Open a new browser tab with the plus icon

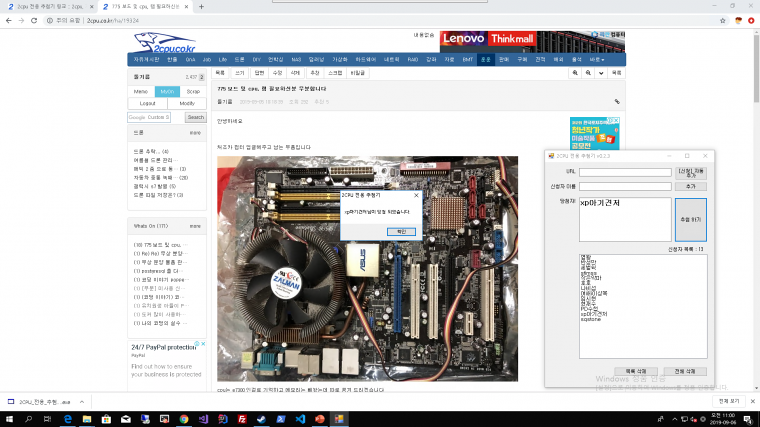tap(201, 7)
